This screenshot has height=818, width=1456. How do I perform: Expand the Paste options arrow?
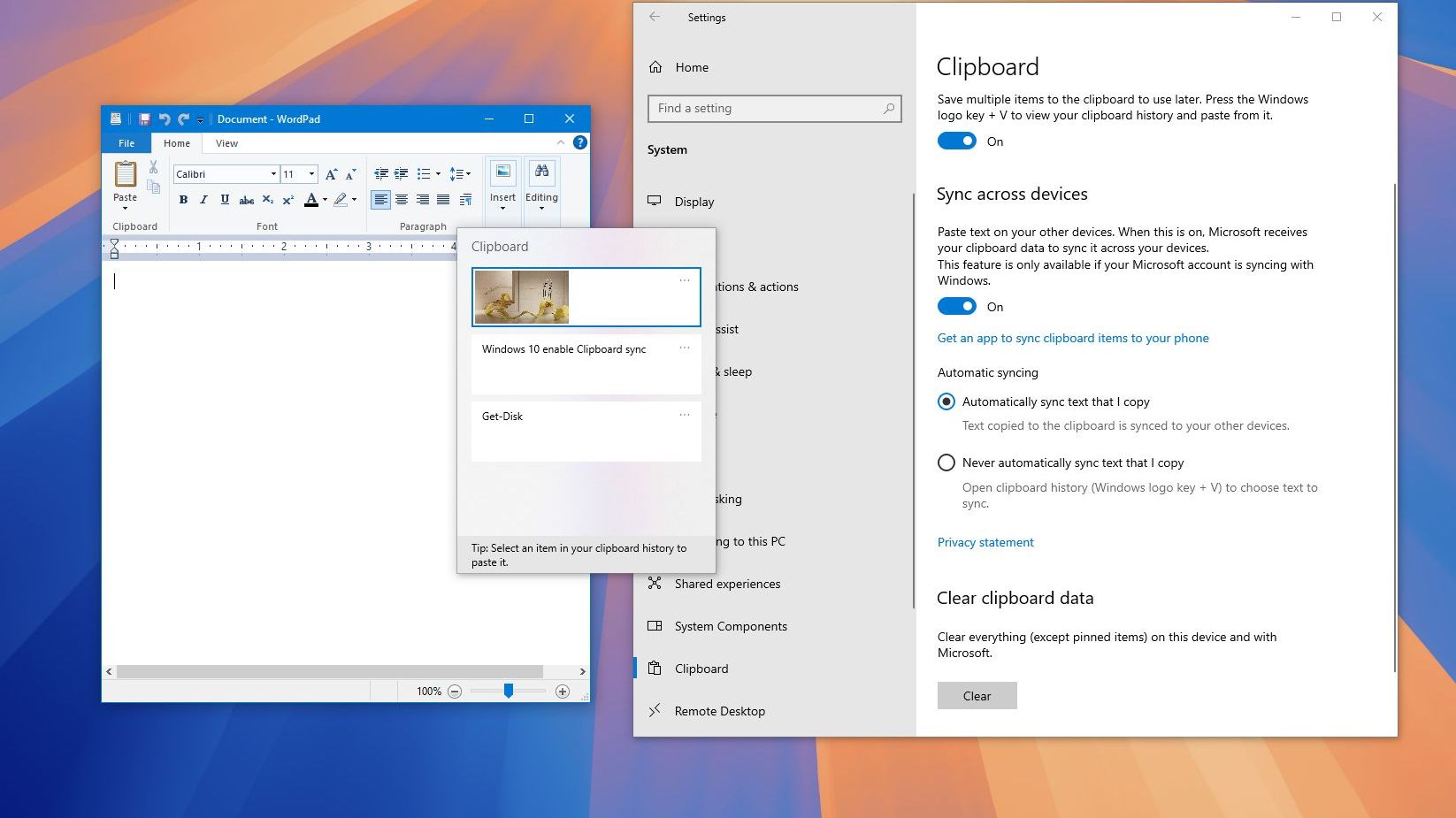pos(126,209)
